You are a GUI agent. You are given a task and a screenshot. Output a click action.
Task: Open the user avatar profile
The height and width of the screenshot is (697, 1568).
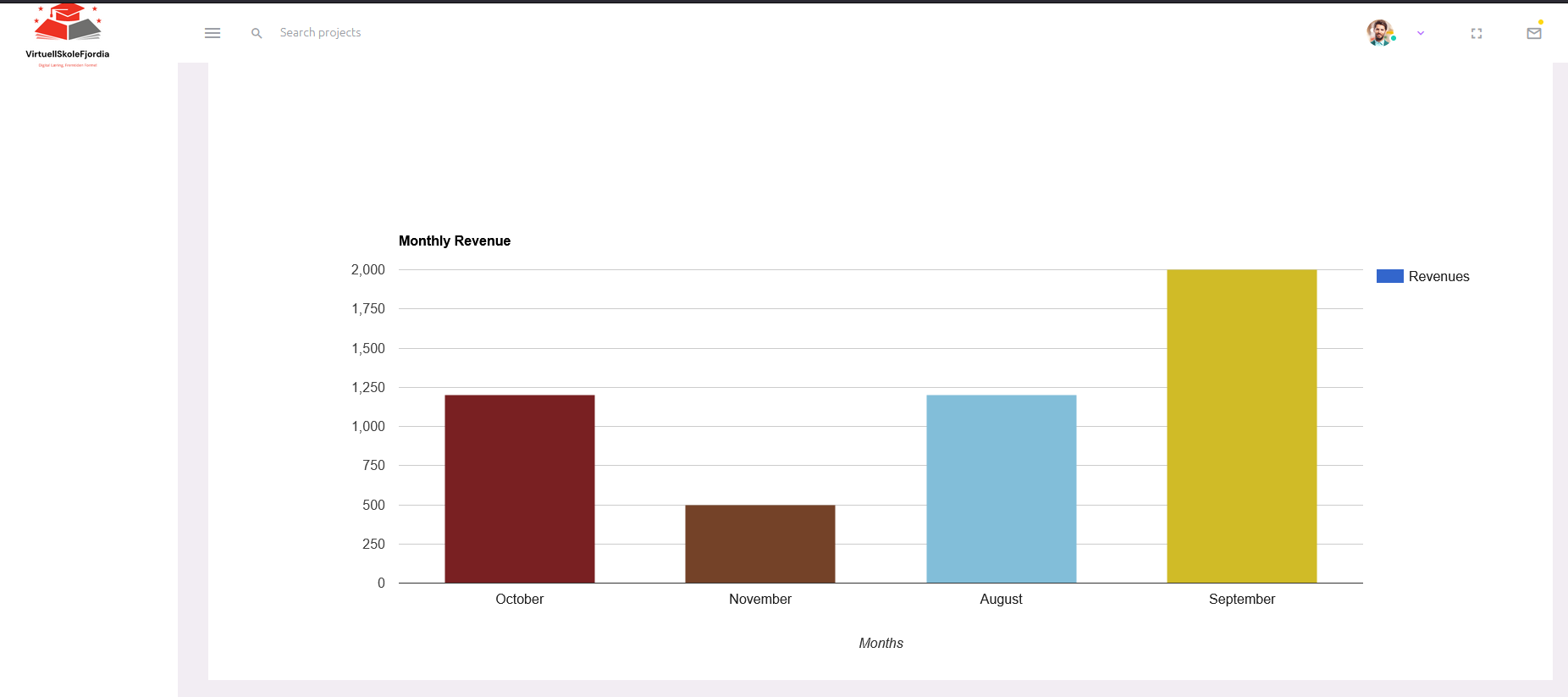point(1380,33)
